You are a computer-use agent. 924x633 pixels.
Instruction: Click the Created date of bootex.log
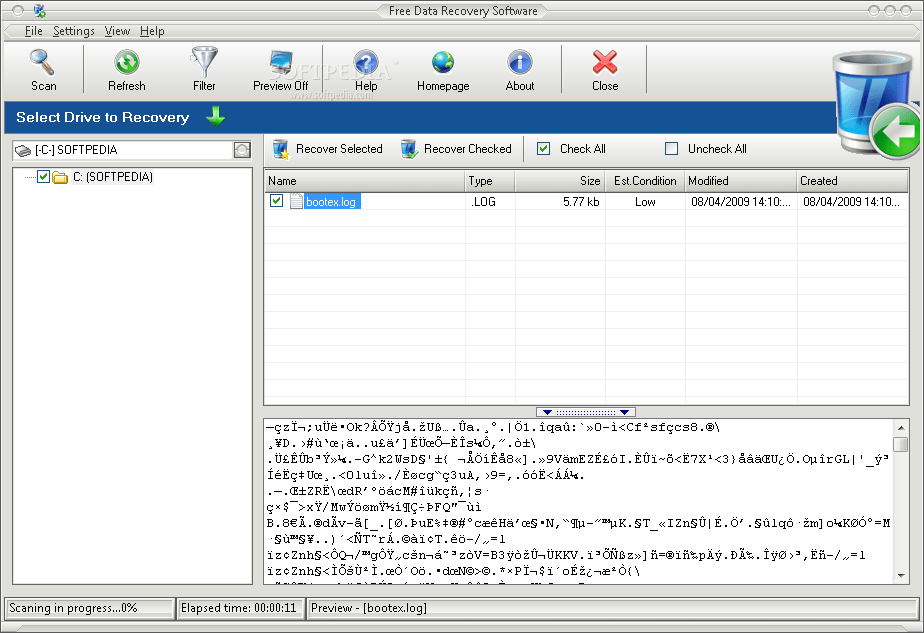pos(852,202)
